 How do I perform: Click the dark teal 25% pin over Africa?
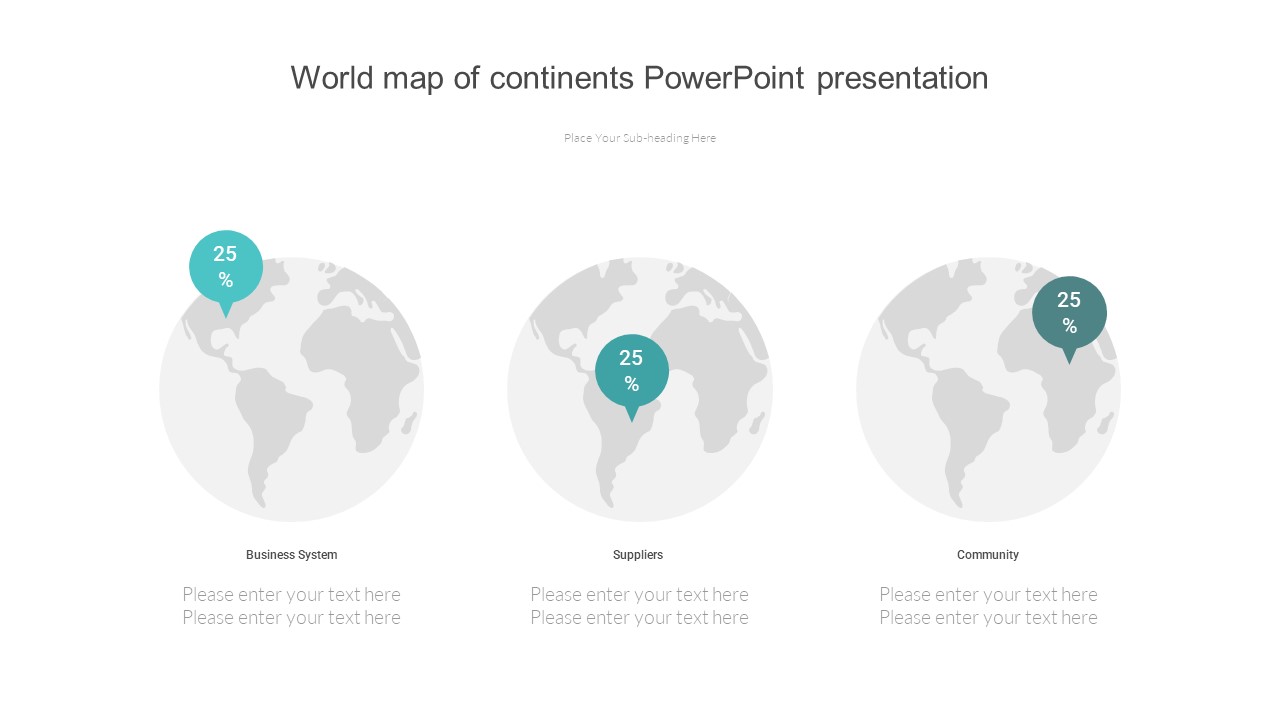pos(1069,312)
